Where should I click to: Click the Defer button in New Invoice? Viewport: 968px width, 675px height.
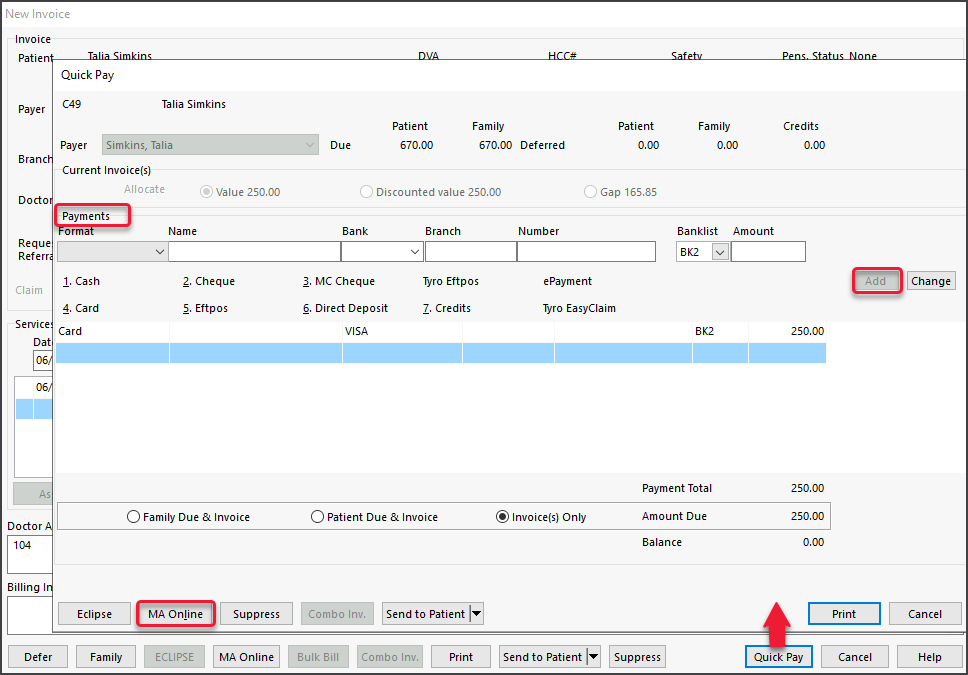[x=38, y=657]
